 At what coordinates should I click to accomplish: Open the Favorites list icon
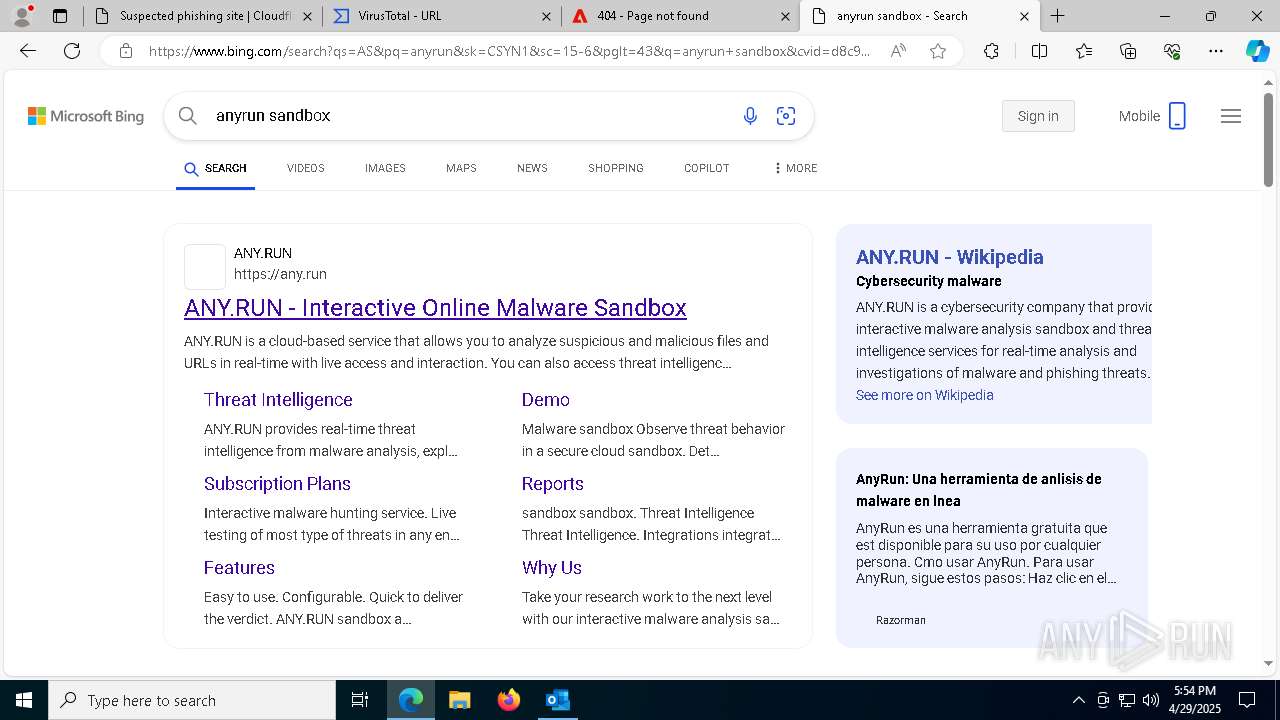tap(1084, 51)
